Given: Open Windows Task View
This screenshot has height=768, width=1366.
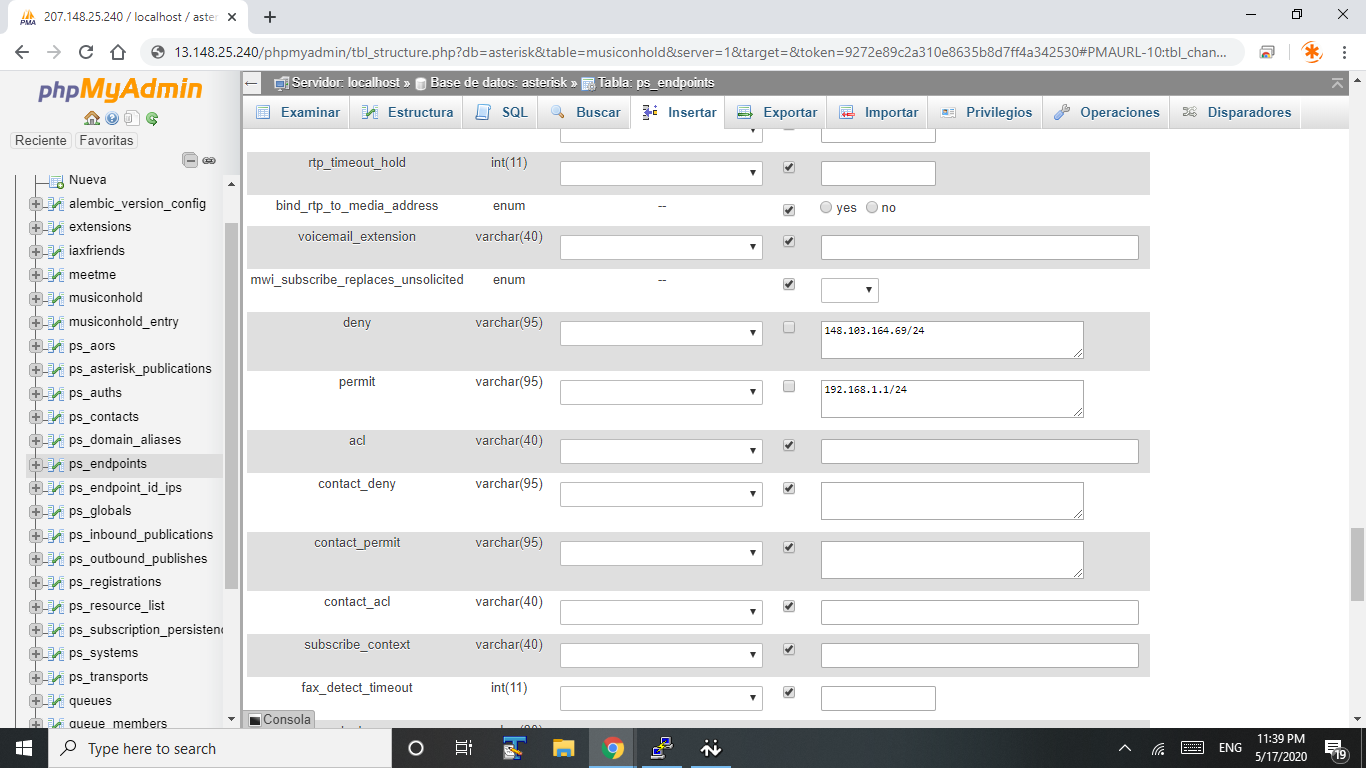Looking at the screenshot, I should click(x=464, y=748).
